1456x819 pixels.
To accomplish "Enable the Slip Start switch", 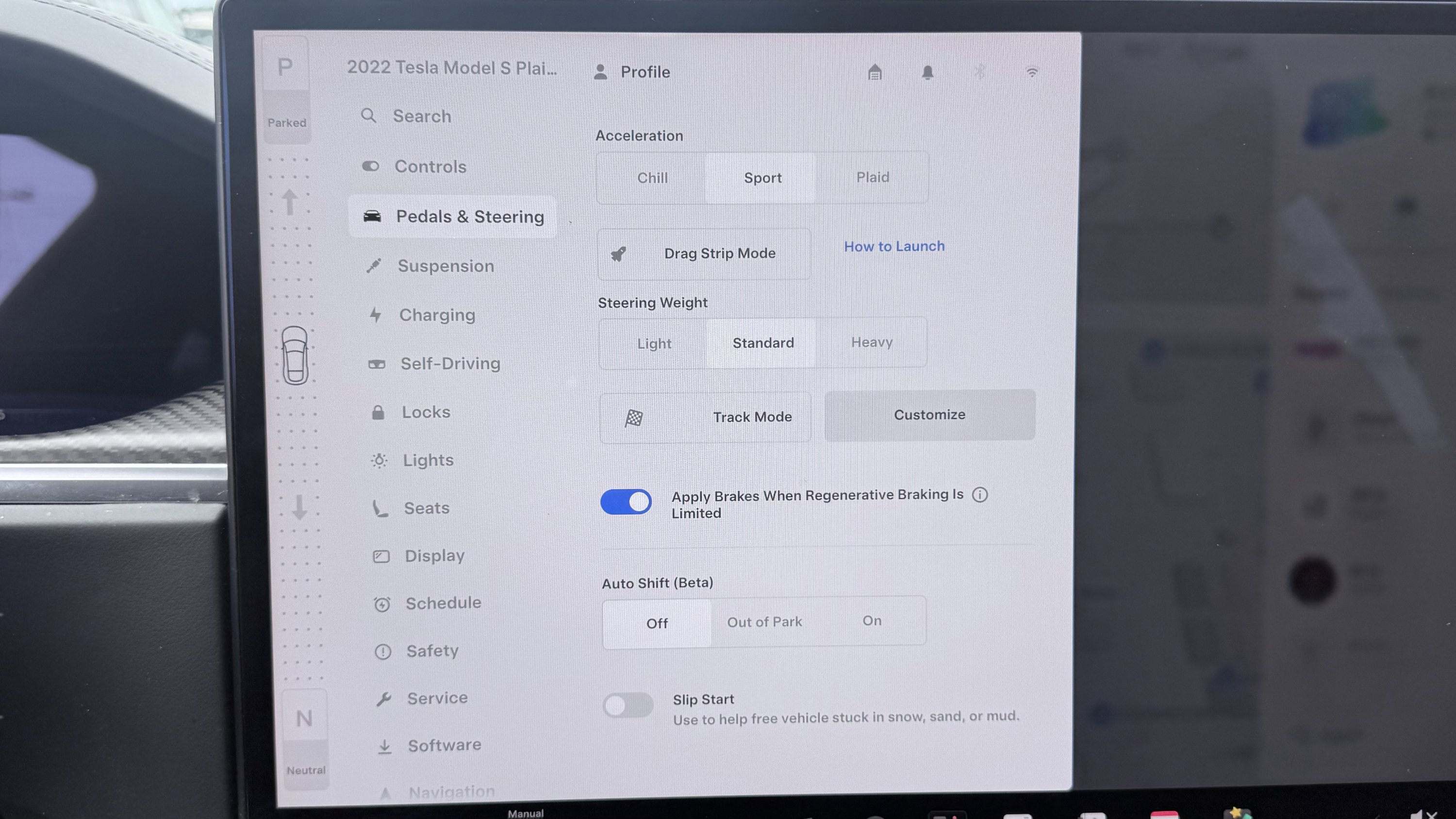I will tap(628, 705).
